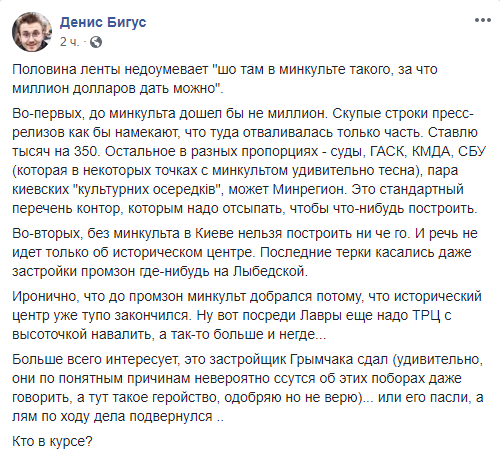
Task: Click the word 'ГАСК' in the post
Action: [x=387, y=151]
